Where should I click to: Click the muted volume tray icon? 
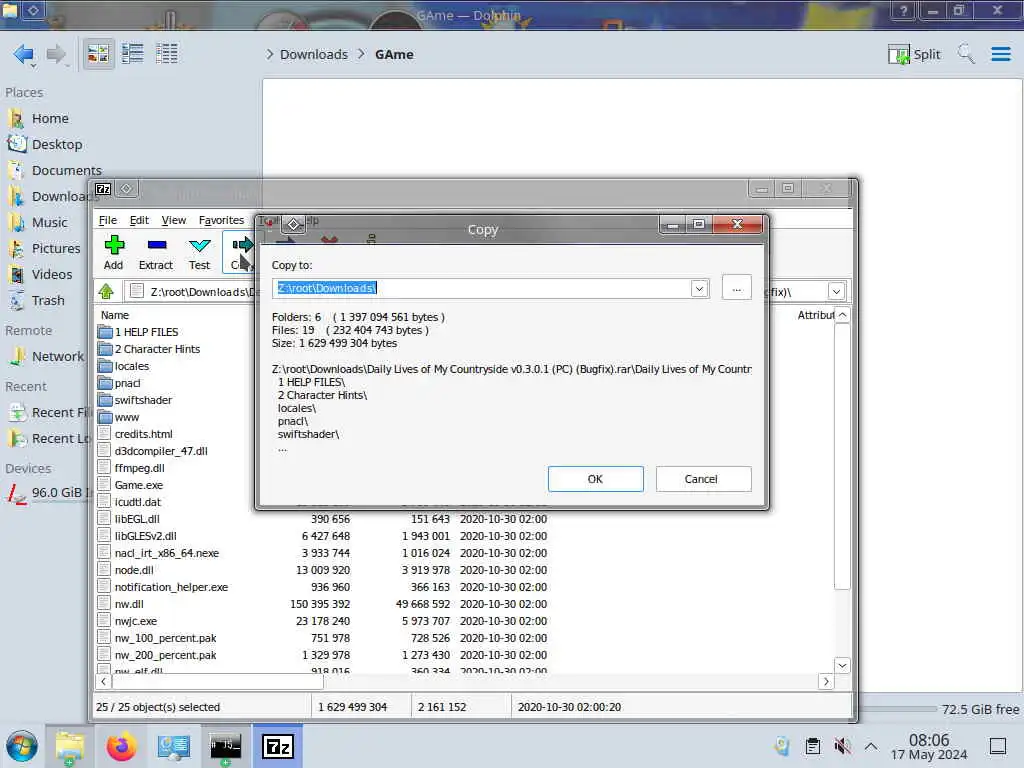(843, 746)
